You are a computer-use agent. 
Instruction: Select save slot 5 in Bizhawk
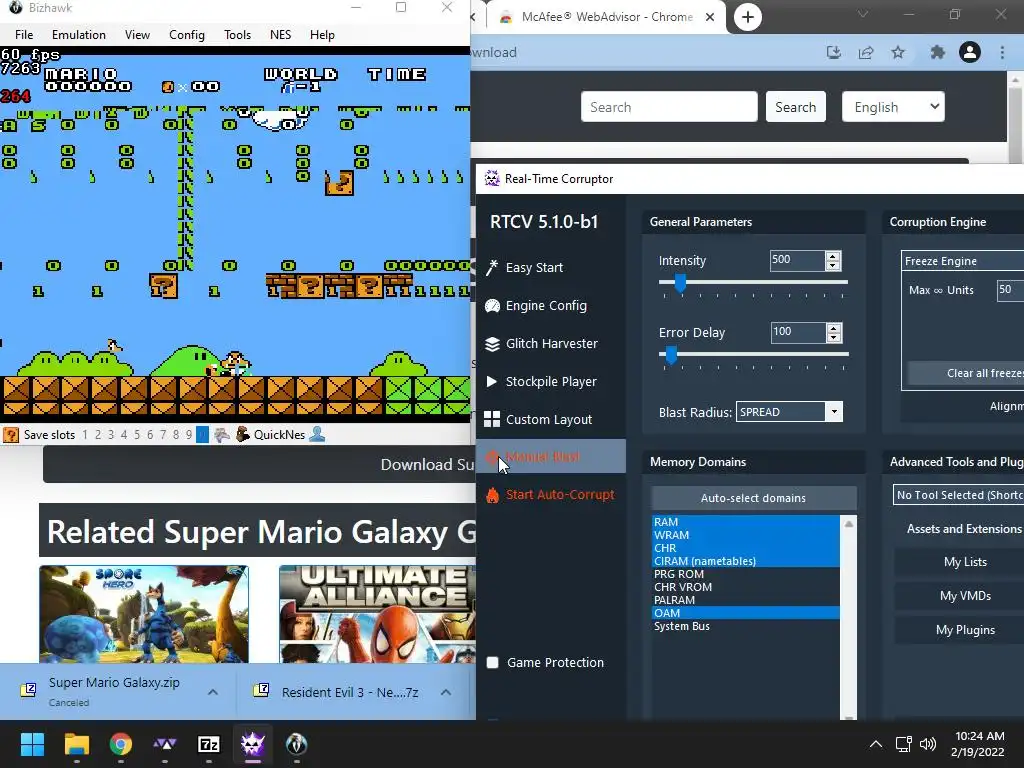tap(136, 435)
